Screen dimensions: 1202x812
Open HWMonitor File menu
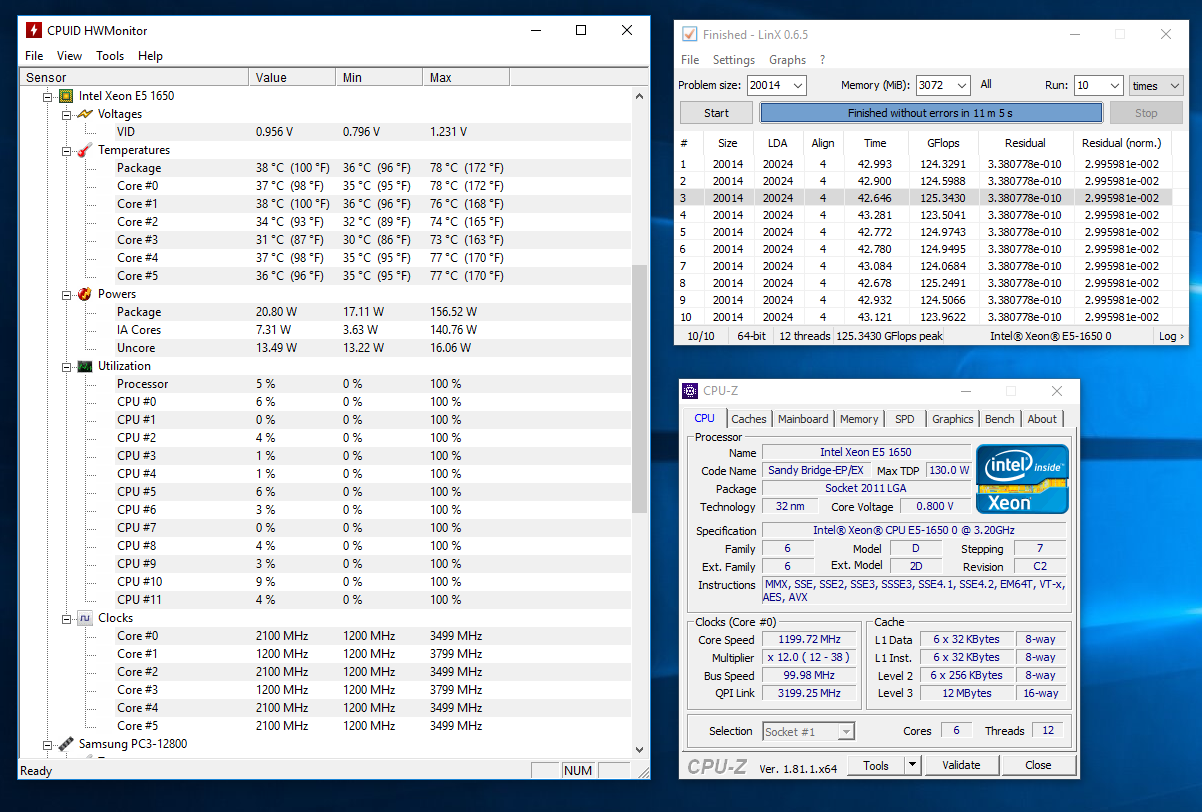34,56
